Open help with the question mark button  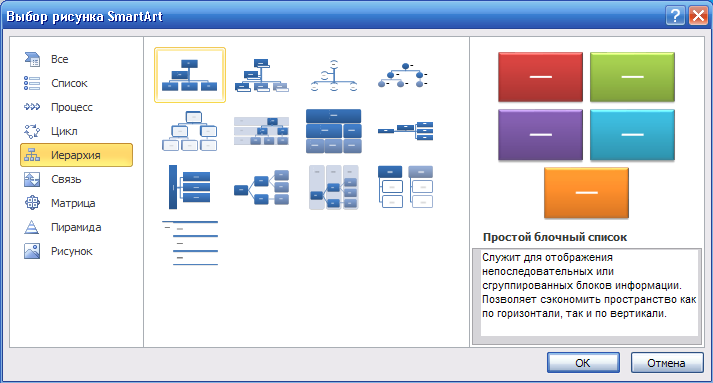pos(675,16)
